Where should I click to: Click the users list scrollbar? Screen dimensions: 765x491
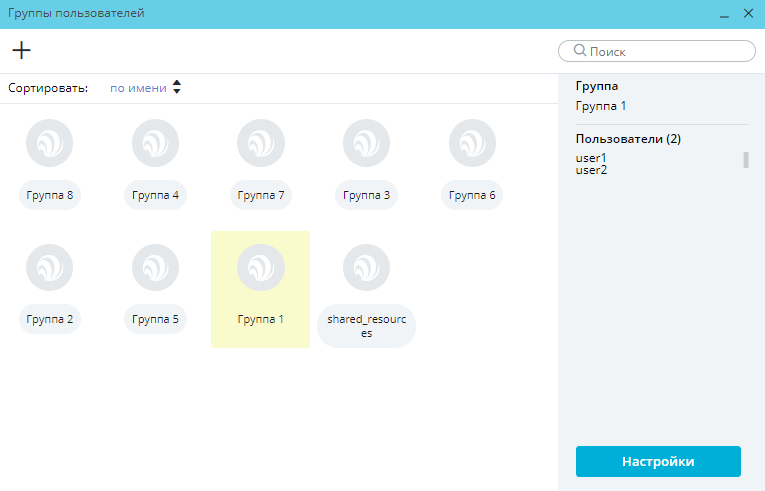(x=745, y=160)
